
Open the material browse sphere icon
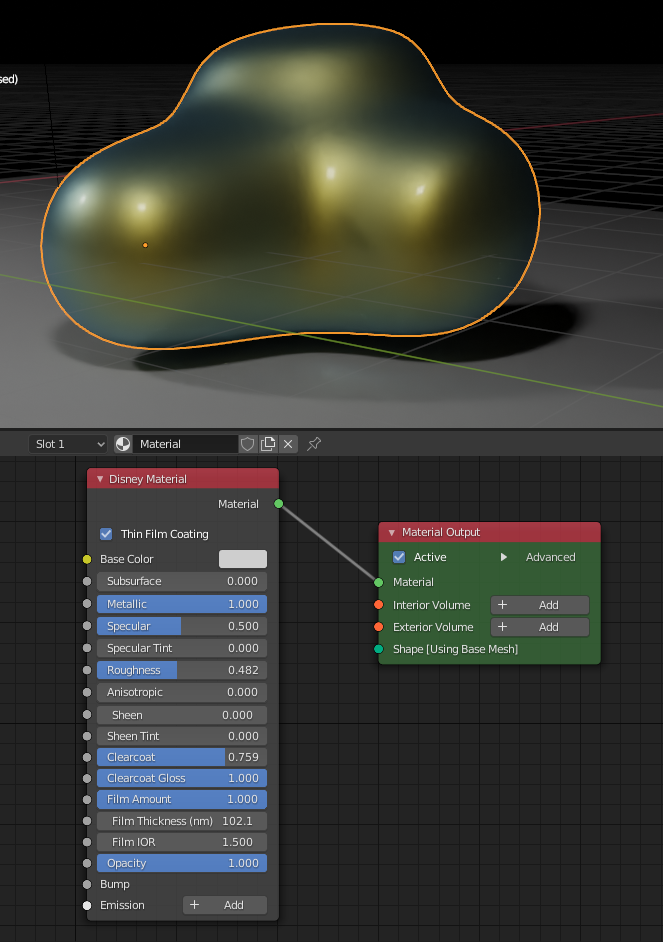[123, 444]
